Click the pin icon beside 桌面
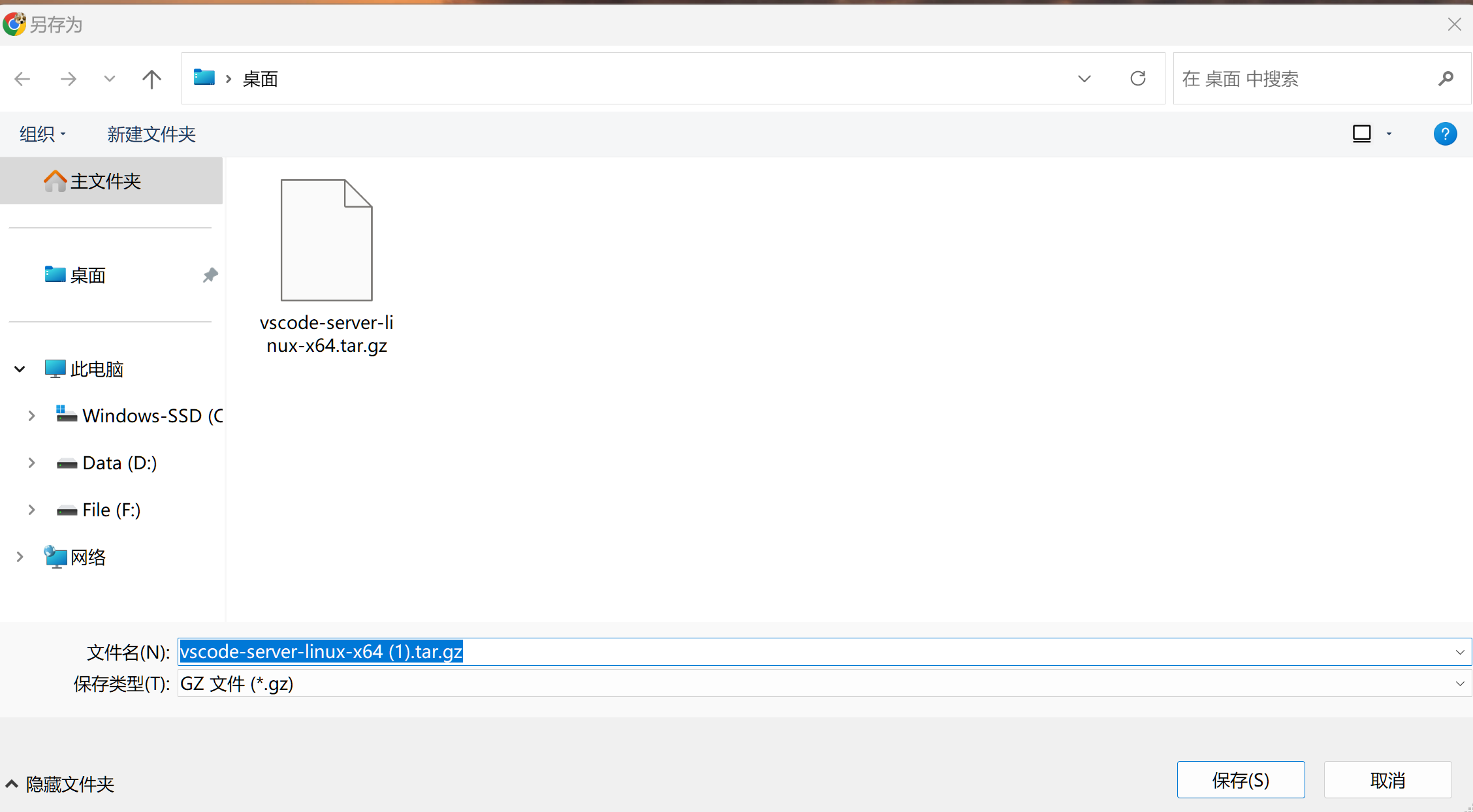The width and height of the screenshot is (1473, 812). (210, 275)
